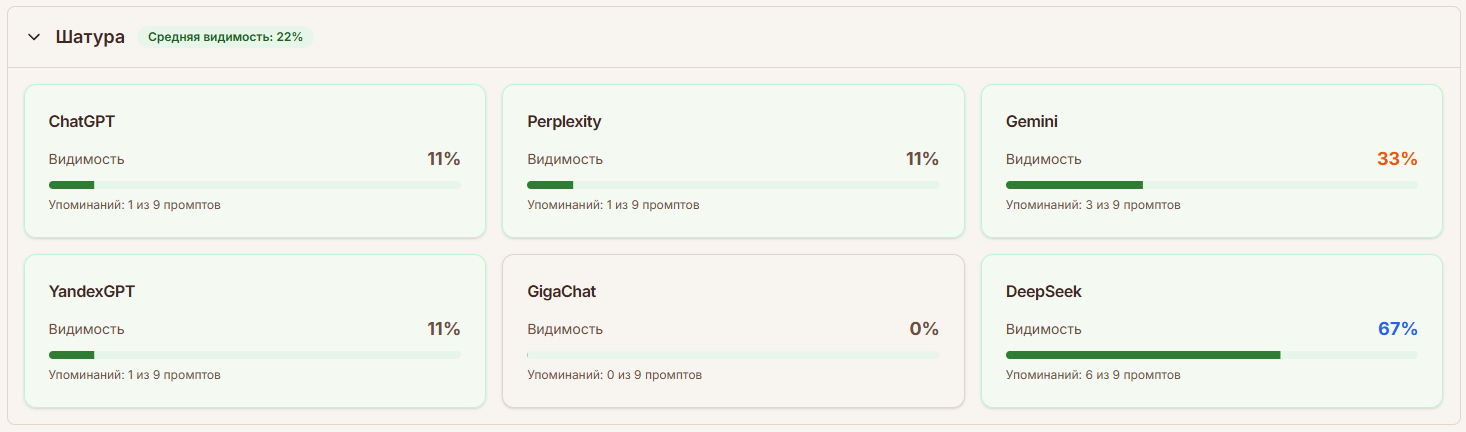
Task: Collapse the Шатура section chevron
Action: coord(35,37)
